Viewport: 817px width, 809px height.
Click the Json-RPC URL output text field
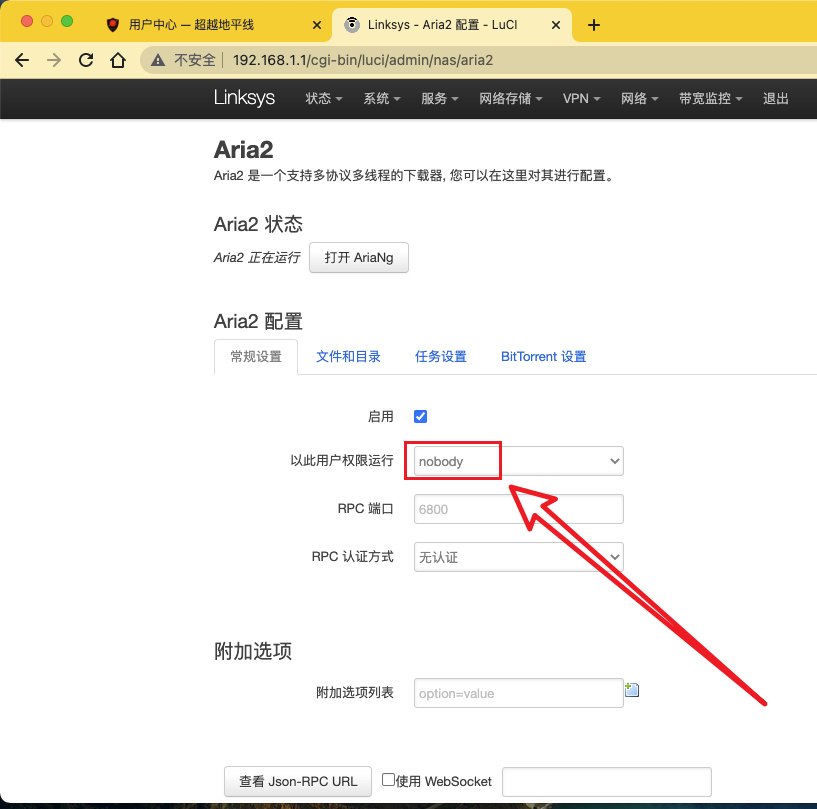(x=606, y=782)
